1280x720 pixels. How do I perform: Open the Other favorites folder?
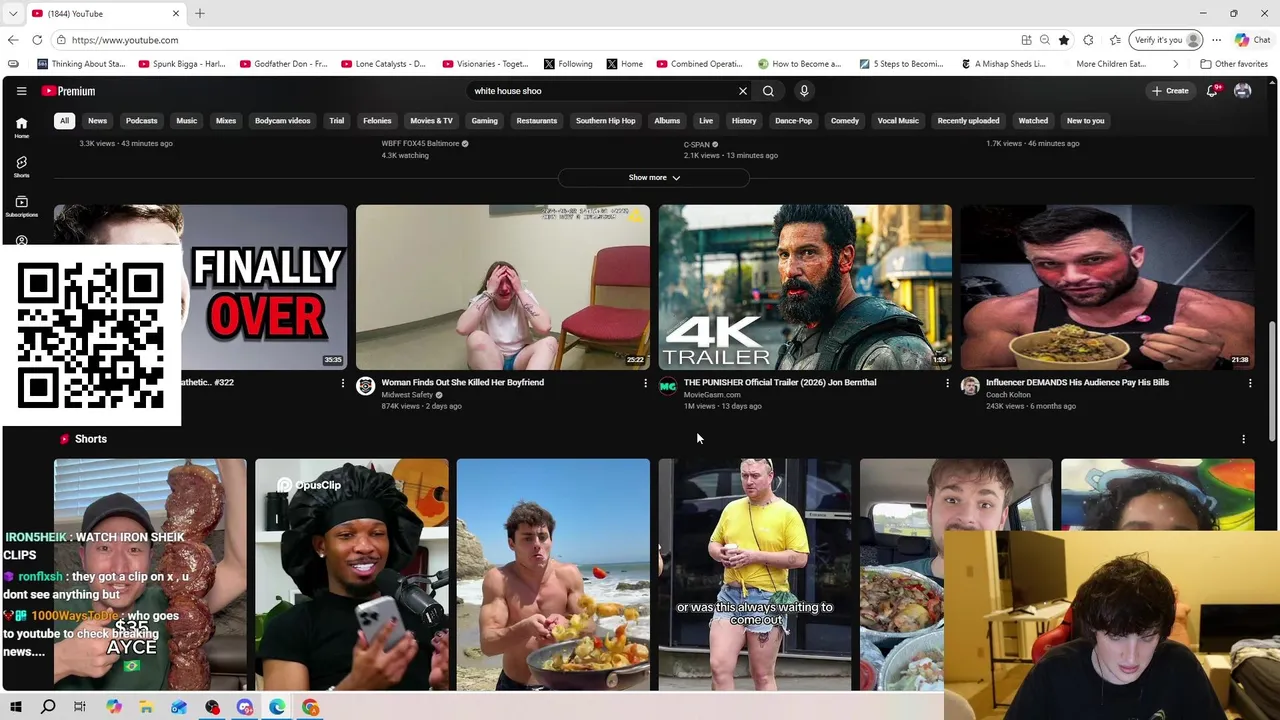tap(1234, 64)
